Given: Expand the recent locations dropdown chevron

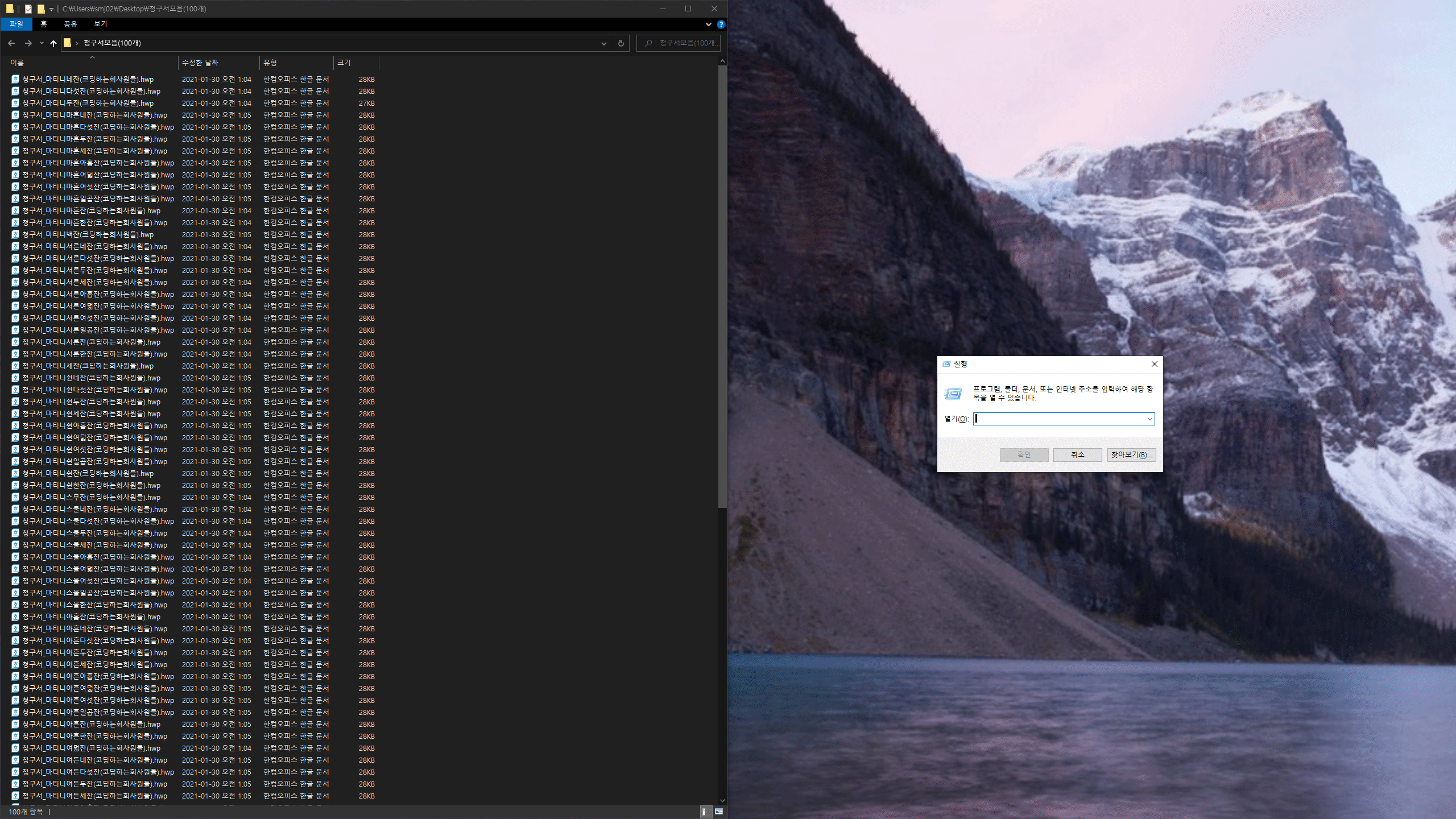Looking at the screenshot, I should [x=42, y=43].
